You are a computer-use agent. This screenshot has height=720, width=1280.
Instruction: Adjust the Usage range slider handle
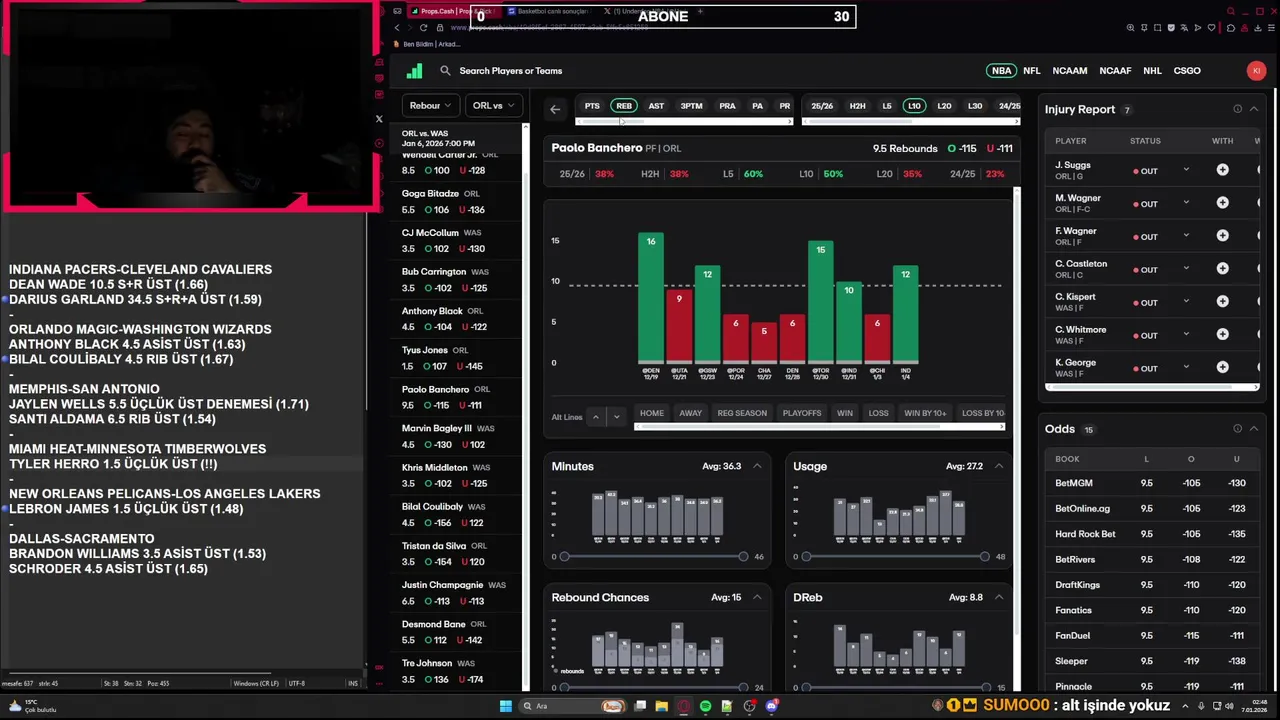806,556
